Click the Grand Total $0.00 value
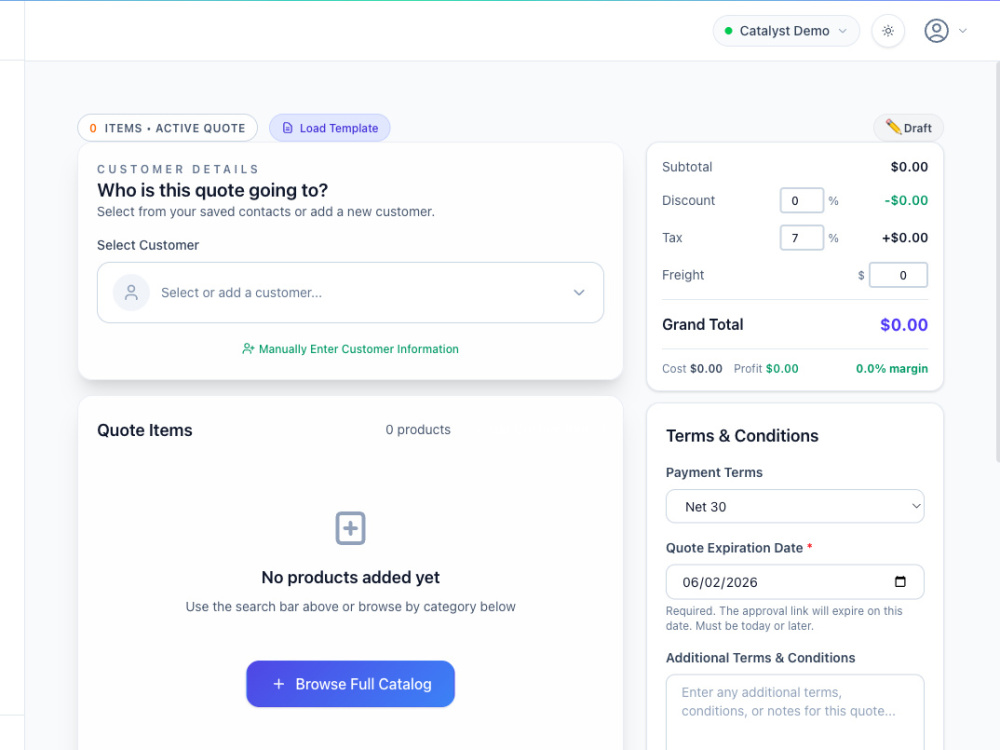This screenshot has width=1000, height=750. pos(904,325)
